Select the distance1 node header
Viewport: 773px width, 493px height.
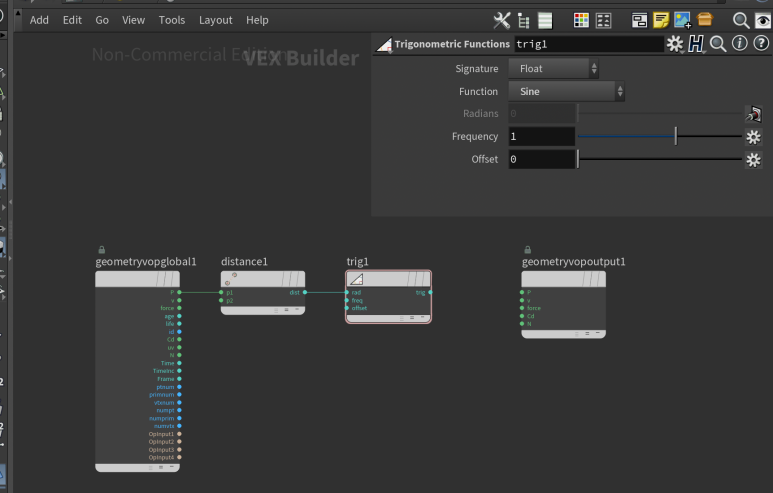263,279
